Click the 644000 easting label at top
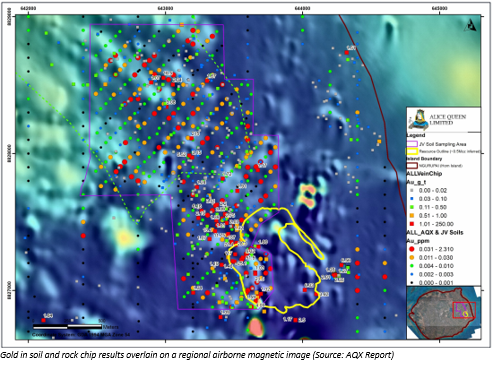This screenshot has height=370, width=495. click(302, 8)
